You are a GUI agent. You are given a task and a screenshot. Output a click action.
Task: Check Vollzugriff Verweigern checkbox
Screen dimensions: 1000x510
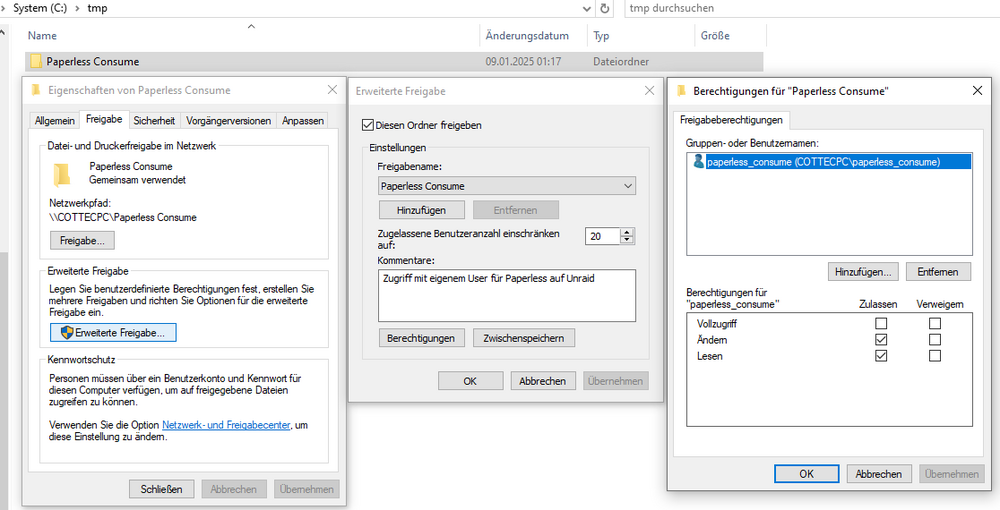[x=935, y=324]
